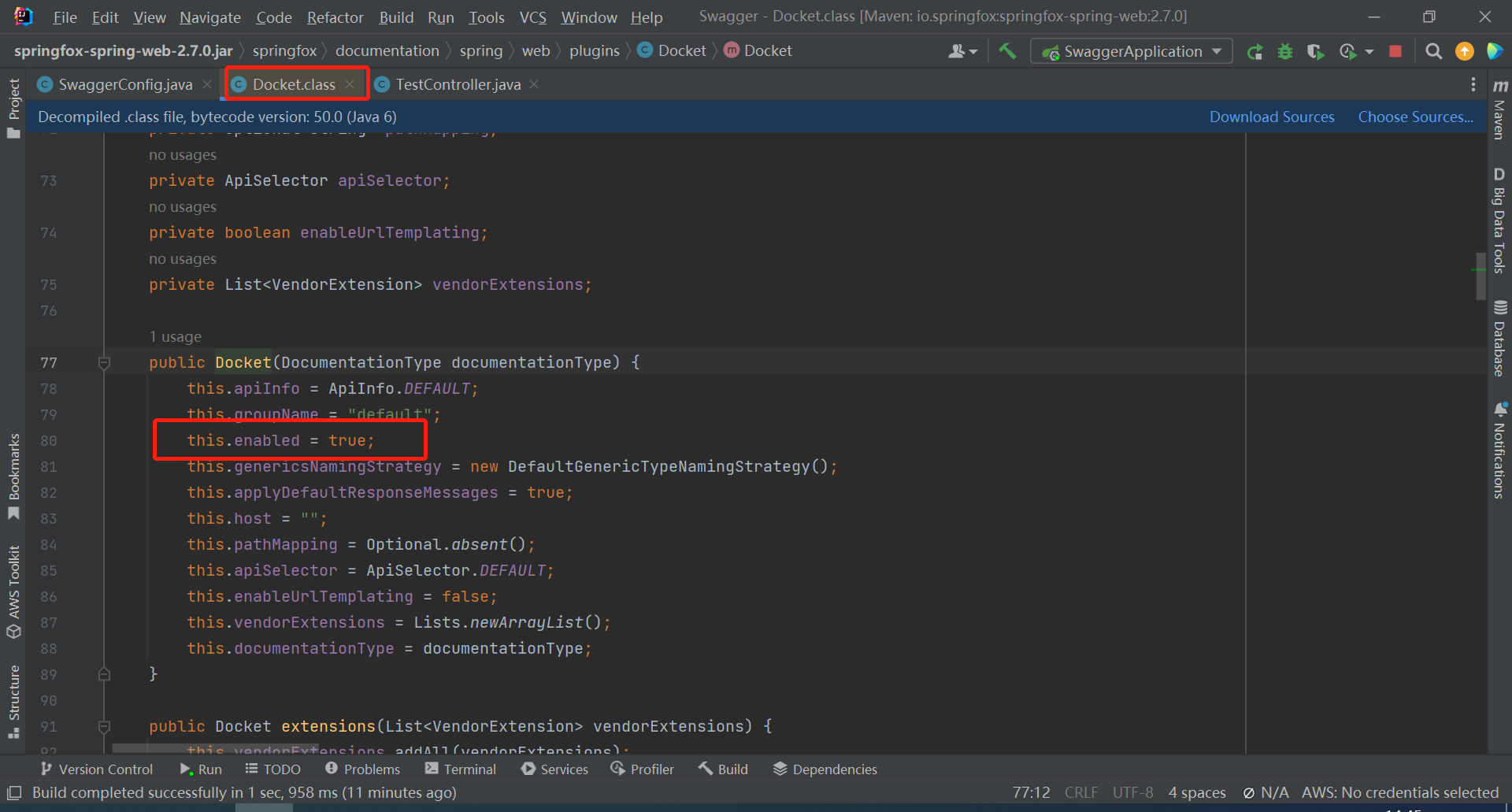Click the line:column 77:12 indicator
Image resolution: width=1512 pixels, height=812 pixels.
click(1031, 792)
